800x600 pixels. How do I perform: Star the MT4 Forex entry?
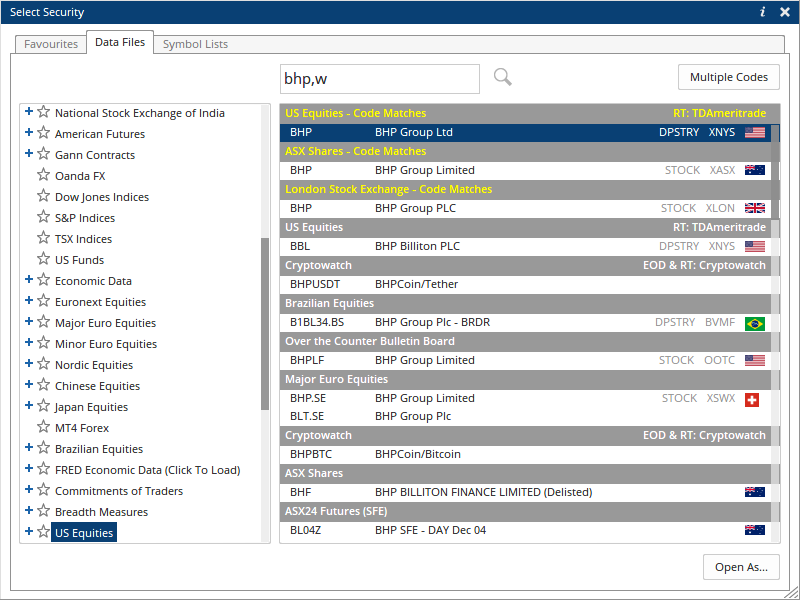(44, 427)
